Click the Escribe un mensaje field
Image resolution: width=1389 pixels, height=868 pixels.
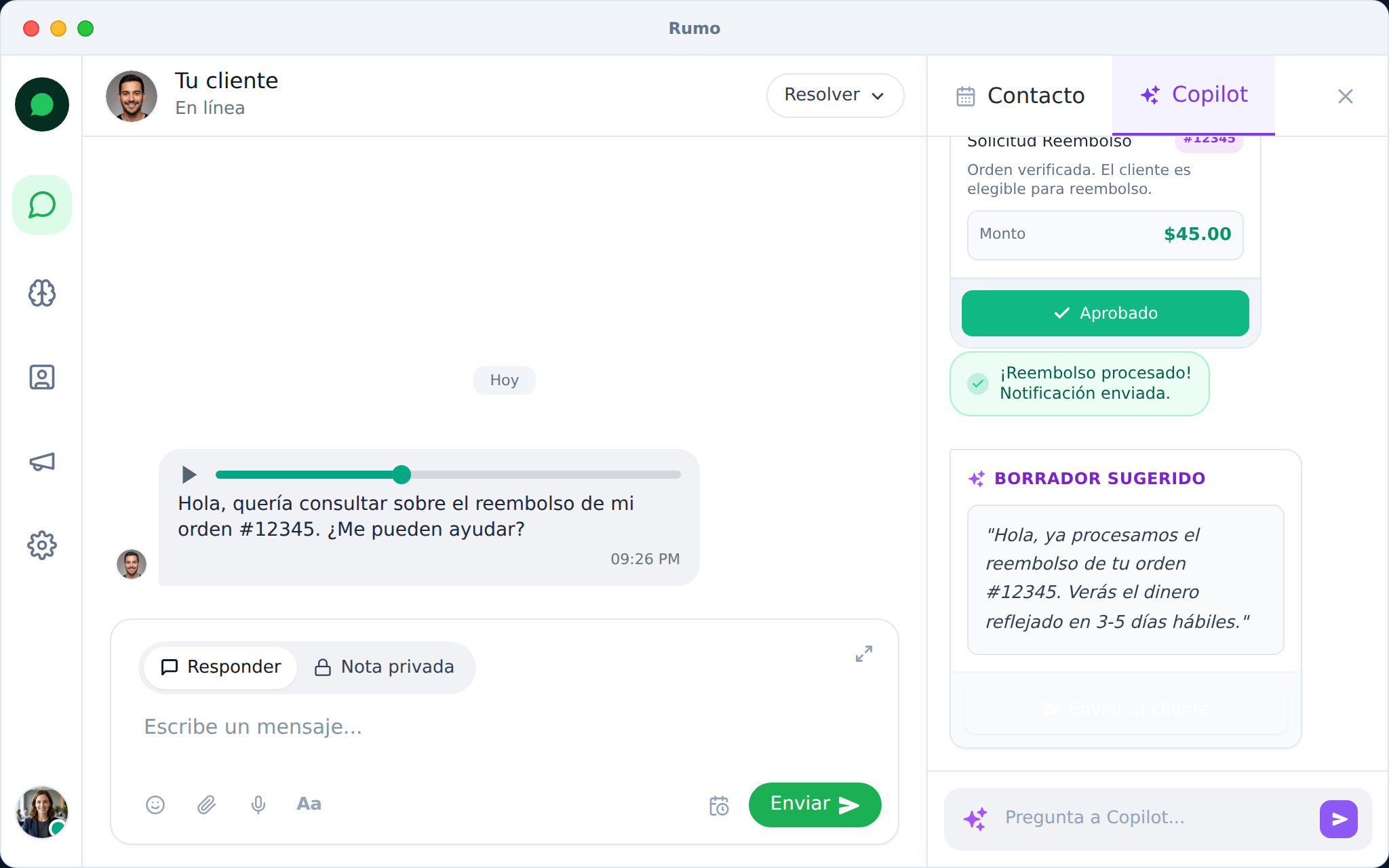point(505,727)
